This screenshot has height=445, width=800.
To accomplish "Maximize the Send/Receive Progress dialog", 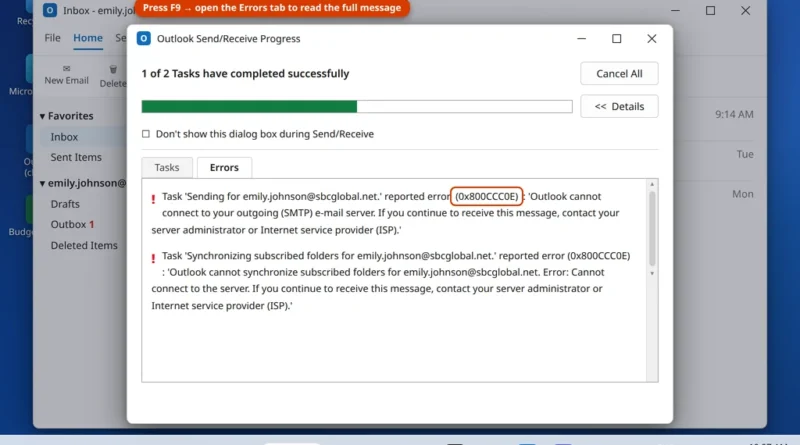I will point(616,38).
